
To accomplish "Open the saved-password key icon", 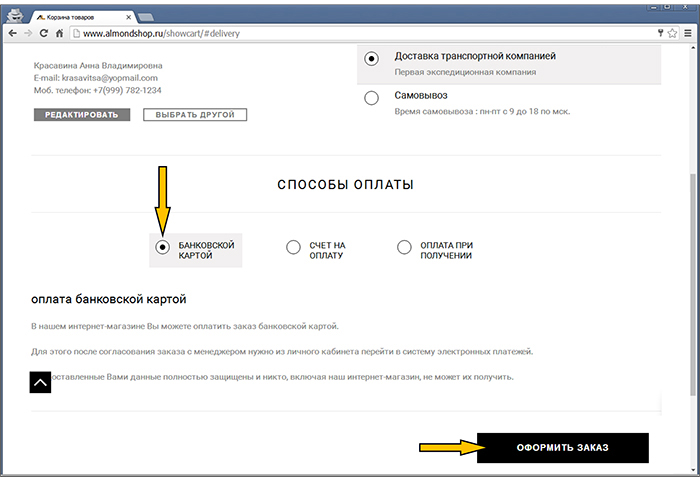I will click(x=660, y=33).
